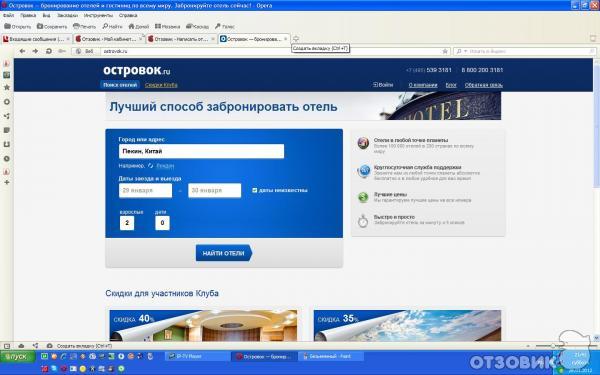Add a panel with the sidebar plus
This screenshot has height=375, width=600.
[7, 183]
